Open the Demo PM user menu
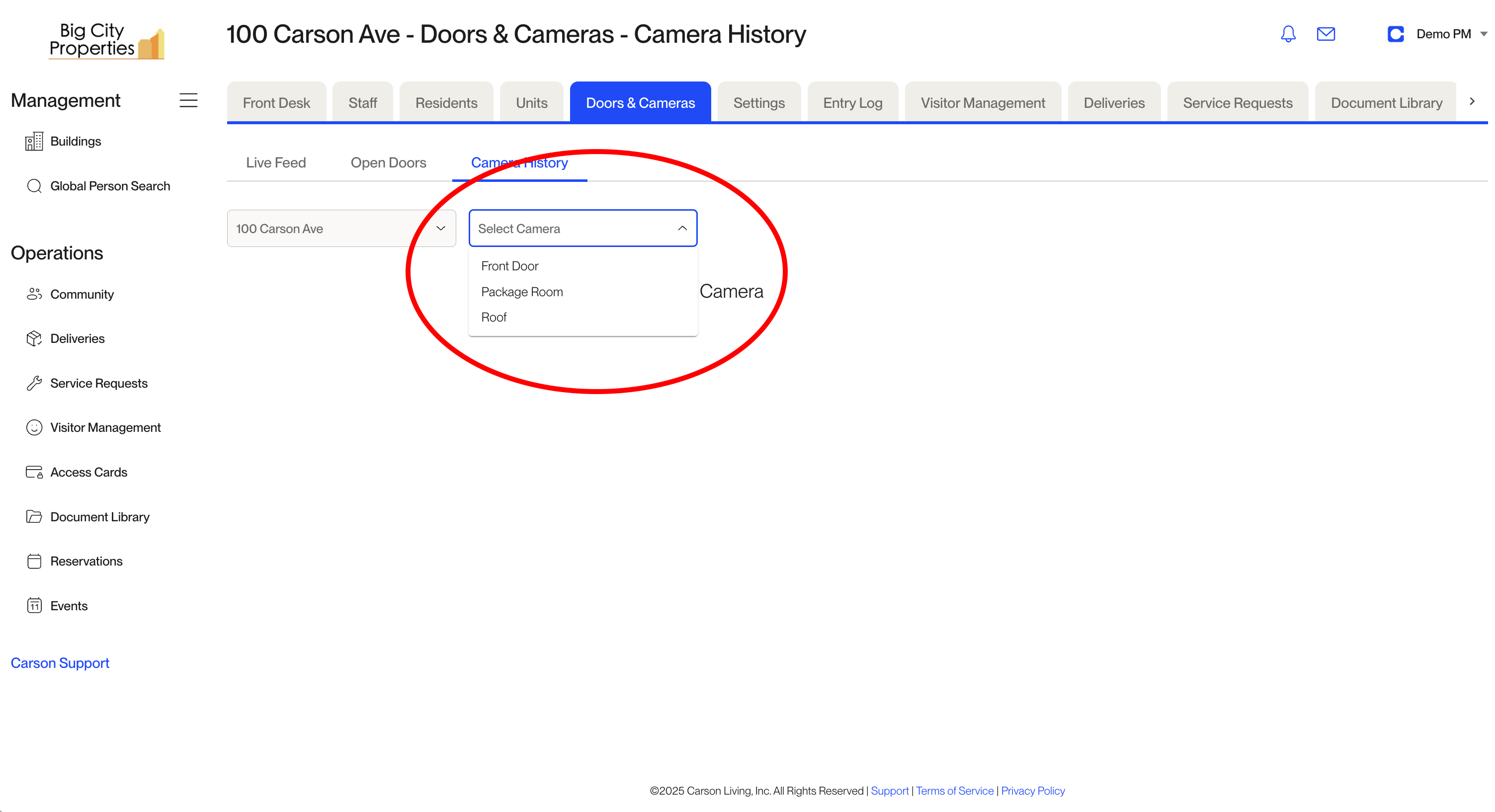The image size is (1495, 812). [1443, 34]
